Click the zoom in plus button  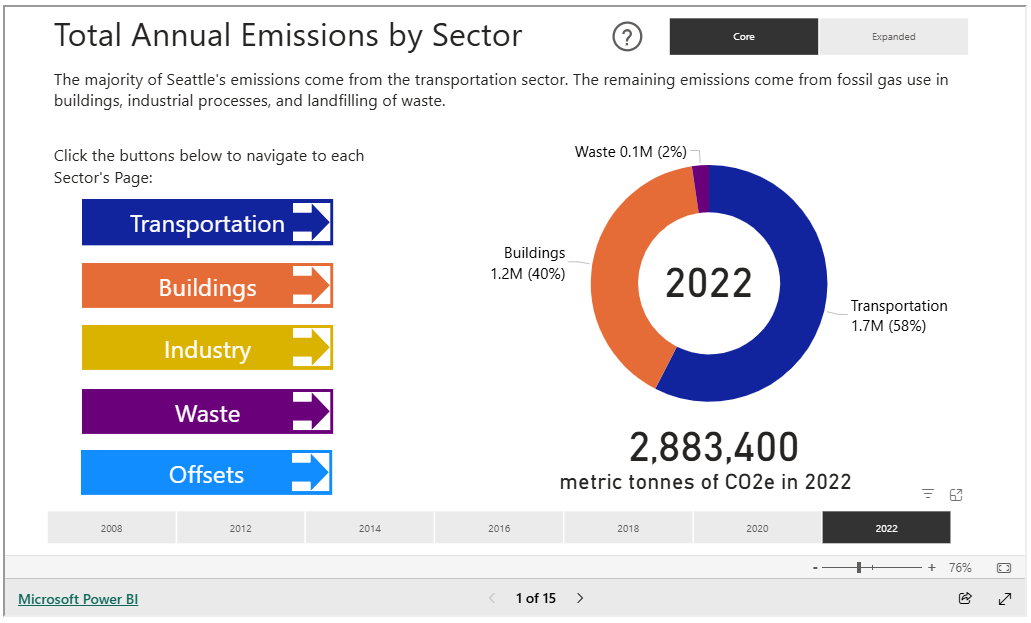[x=932, y=567]
